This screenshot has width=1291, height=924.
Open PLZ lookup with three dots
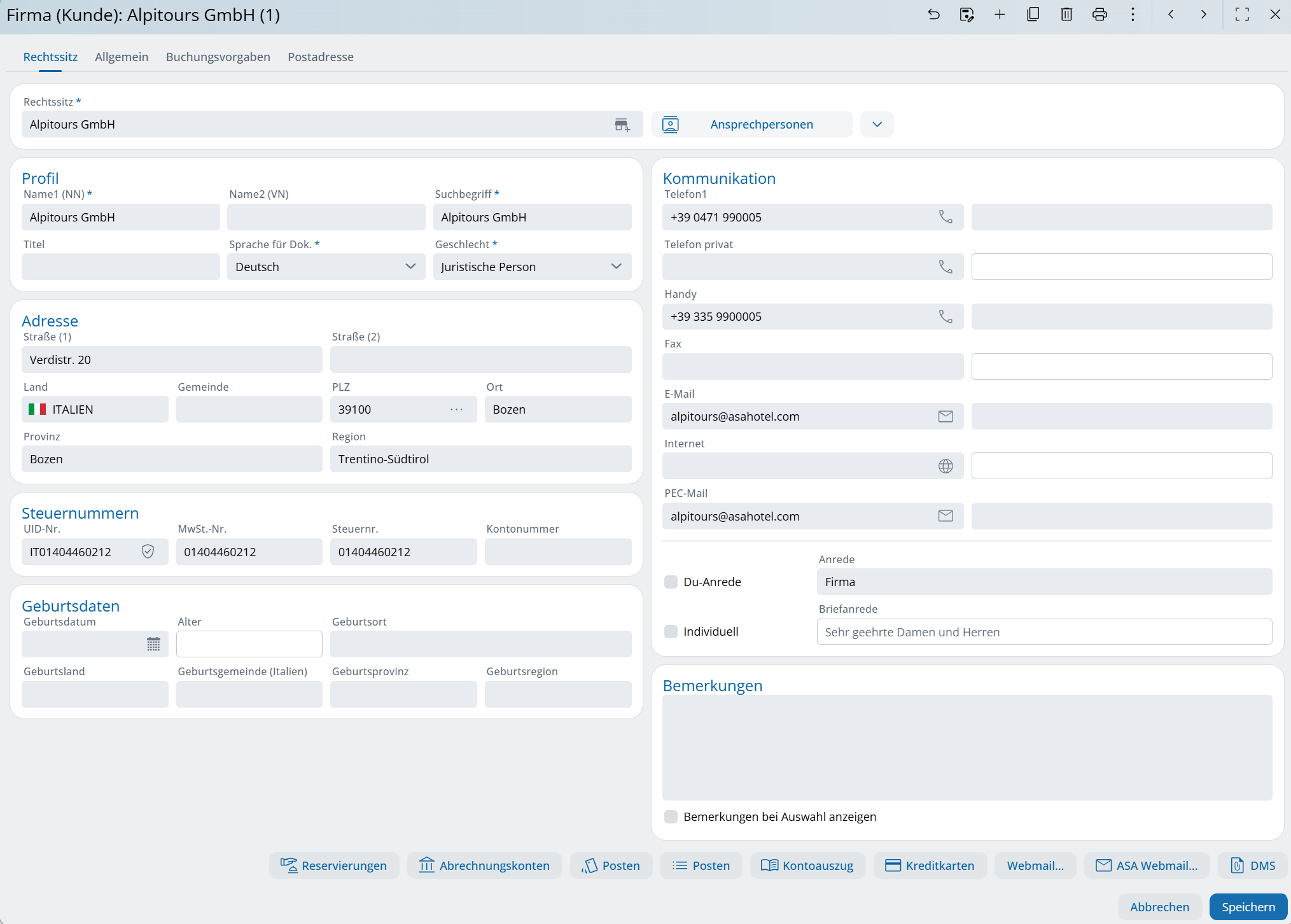tap(456, 409)
